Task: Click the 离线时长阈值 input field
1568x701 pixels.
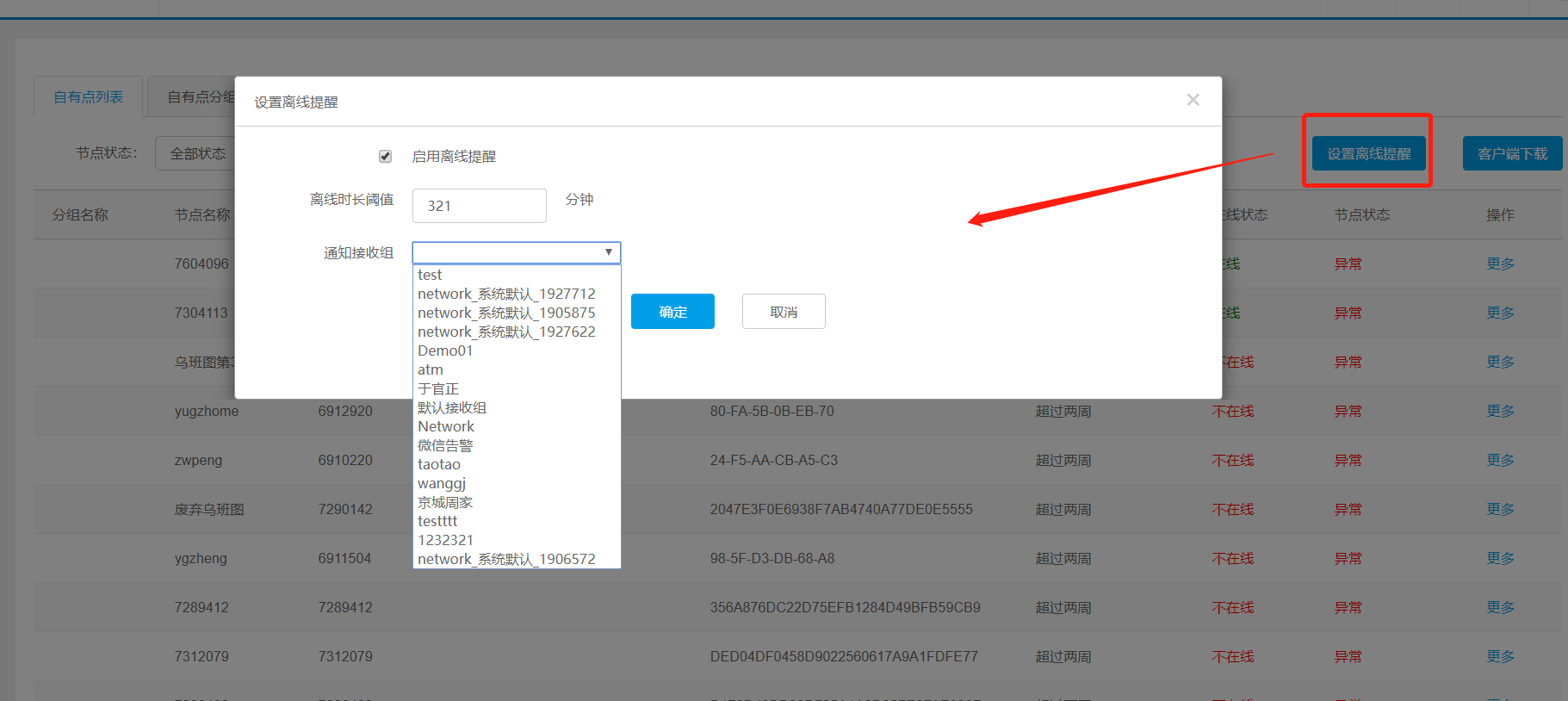Action: pos(479,206)
